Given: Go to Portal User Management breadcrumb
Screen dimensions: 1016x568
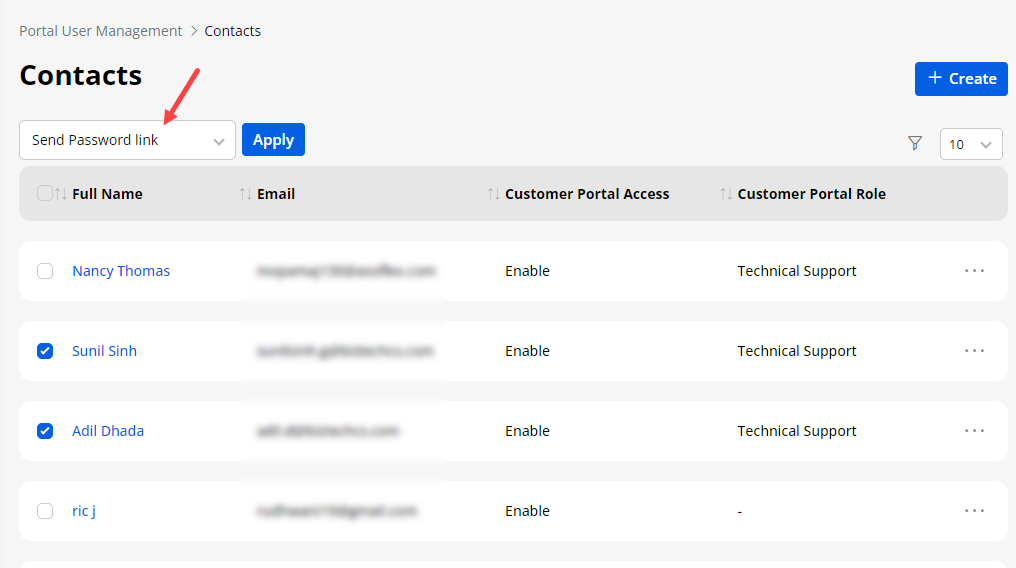Looking at the screenshot, I should (x=100, y=31).
